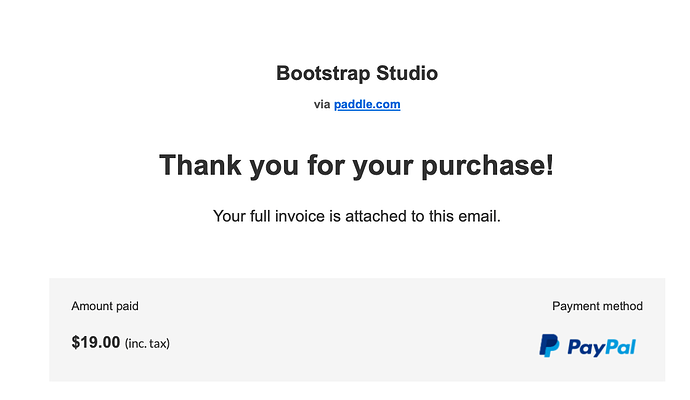Click the 'Your full invoice is attached' sentence
The width and height of the screenshot is (690, 400).
tap(357, 216)
